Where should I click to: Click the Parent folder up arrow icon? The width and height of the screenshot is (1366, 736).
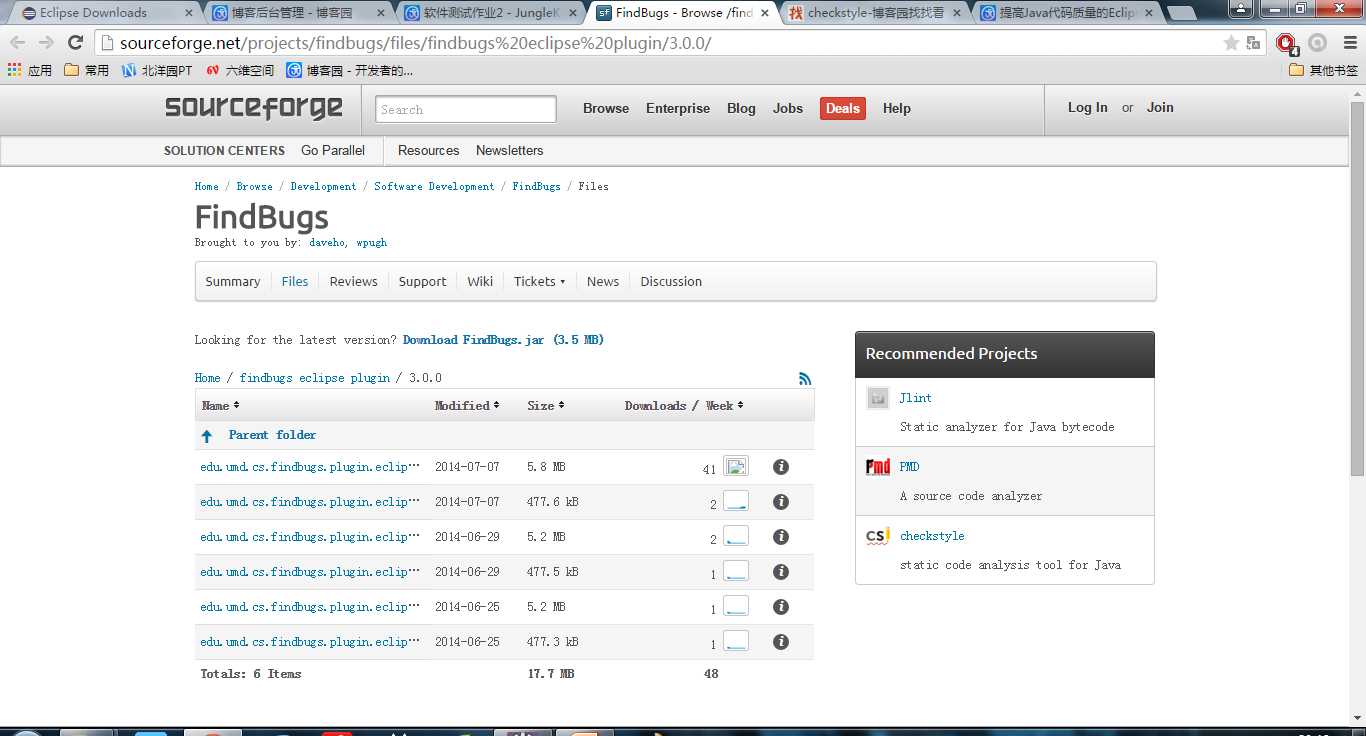point(207,436)
